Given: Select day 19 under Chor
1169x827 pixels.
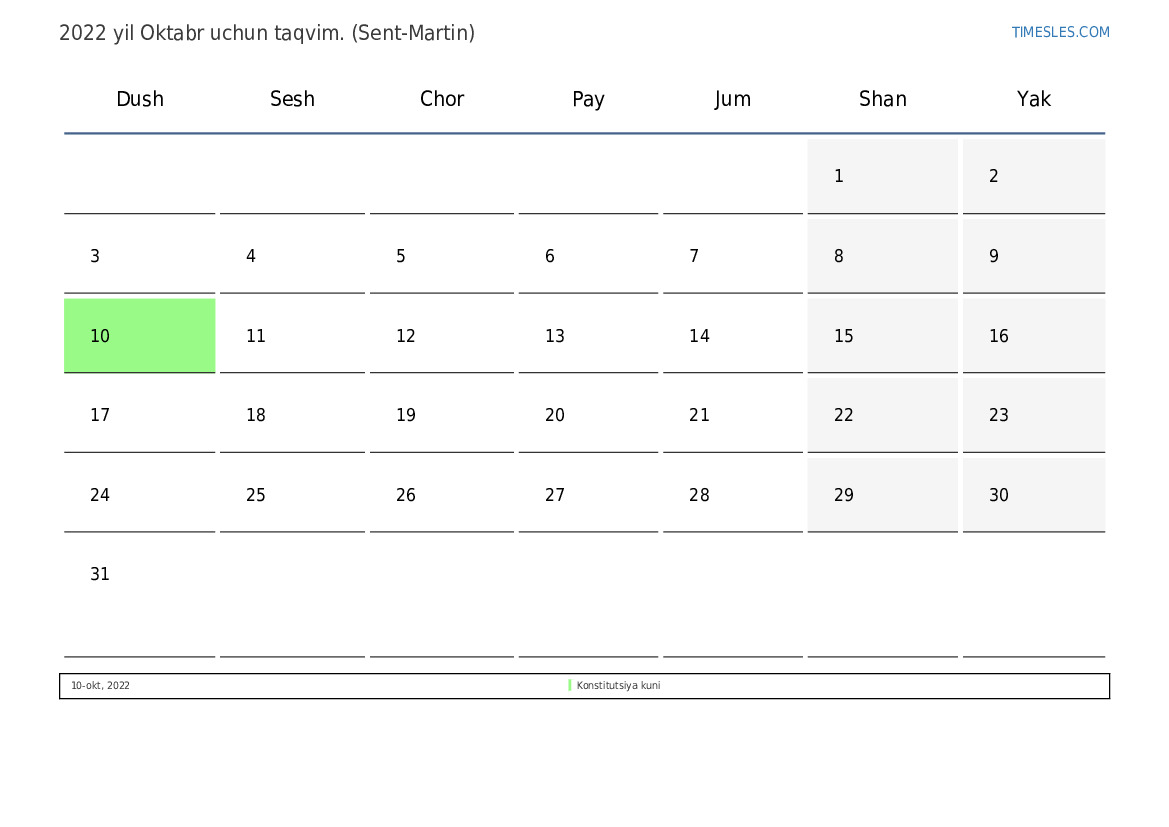Looking at the screenshot, I should (x=441, y=415).
